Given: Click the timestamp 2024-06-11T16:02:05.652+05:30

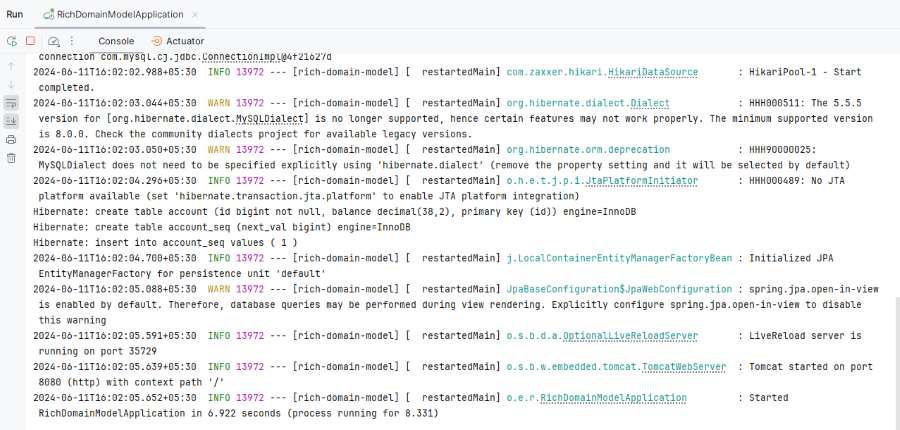Looking at the screenshot, I should [x=115, y=398].
